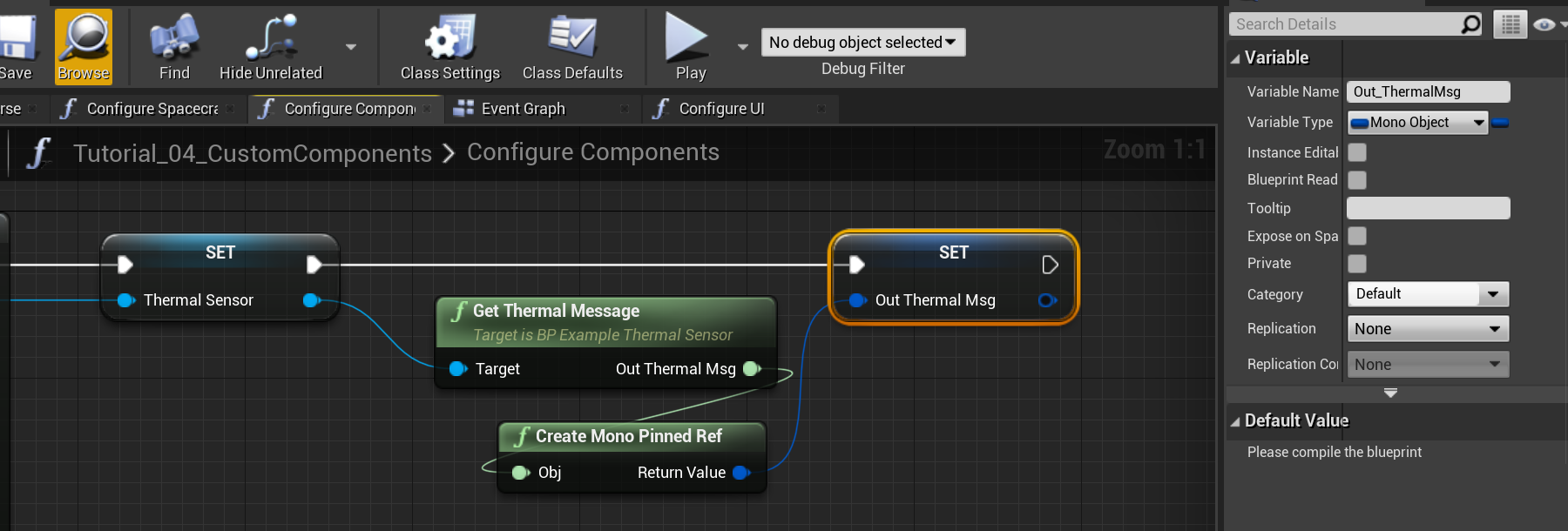Close the Configure UI tab
1568x531 pixels.
tap(821, 109)
